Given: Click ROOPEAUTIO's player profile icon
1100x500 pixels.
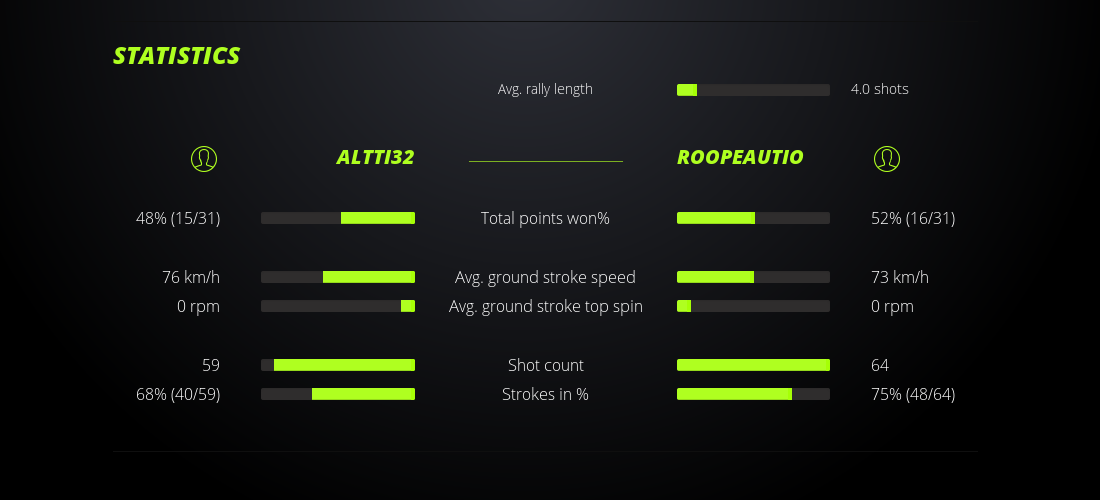Looking at the screenshot, I should click(x=887, y=158).
